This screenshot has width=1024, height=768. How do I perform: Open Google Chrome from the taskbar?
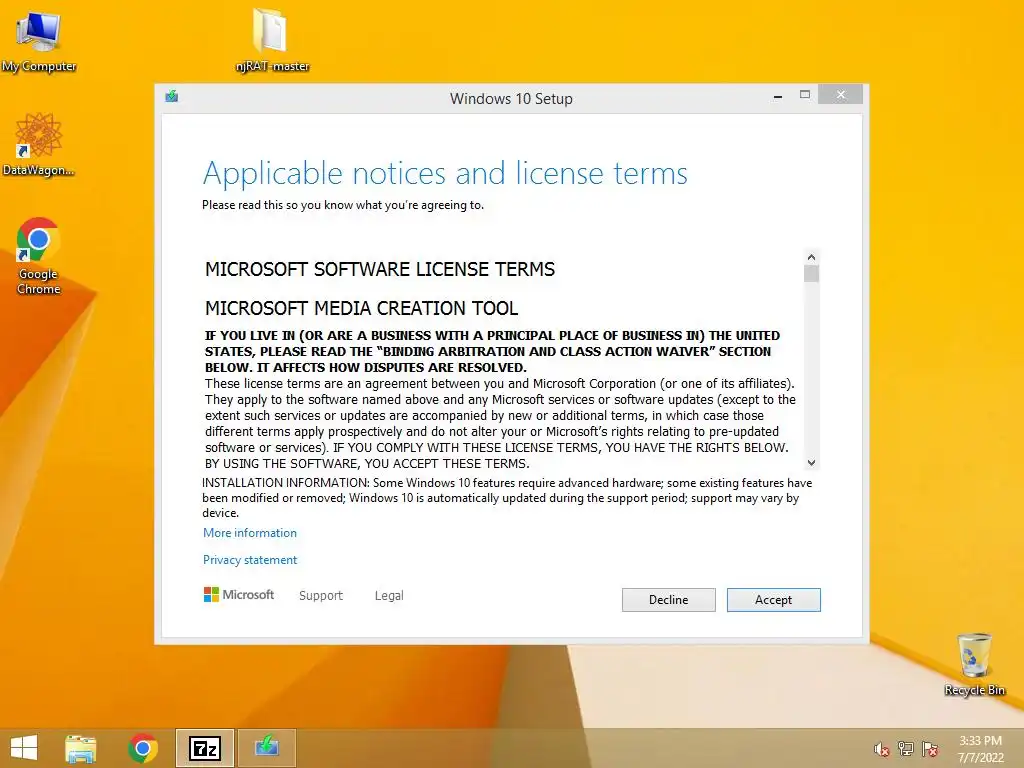click(x=143, y=748)
